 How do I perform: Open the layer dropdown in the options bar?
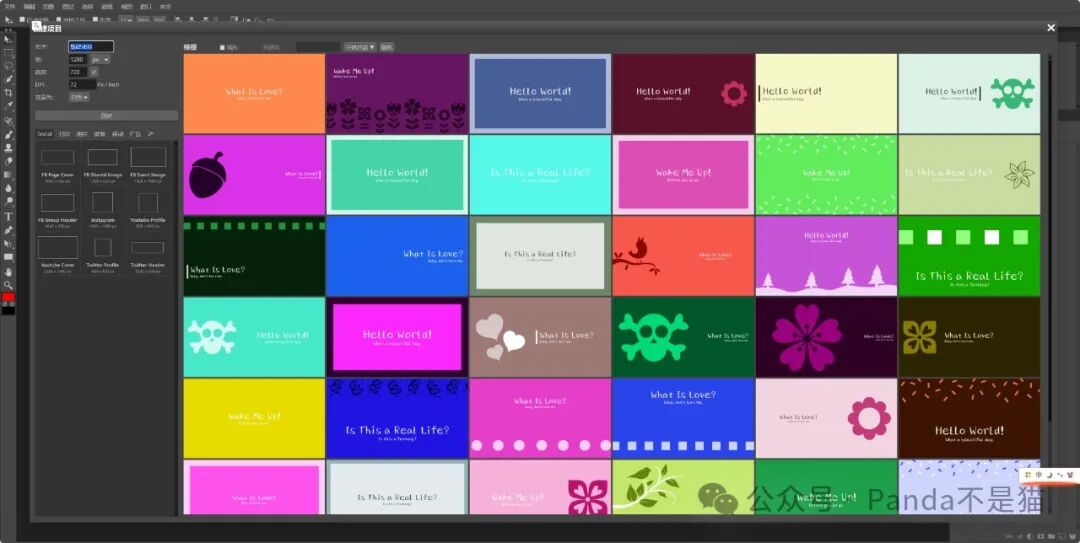point(126,19)
